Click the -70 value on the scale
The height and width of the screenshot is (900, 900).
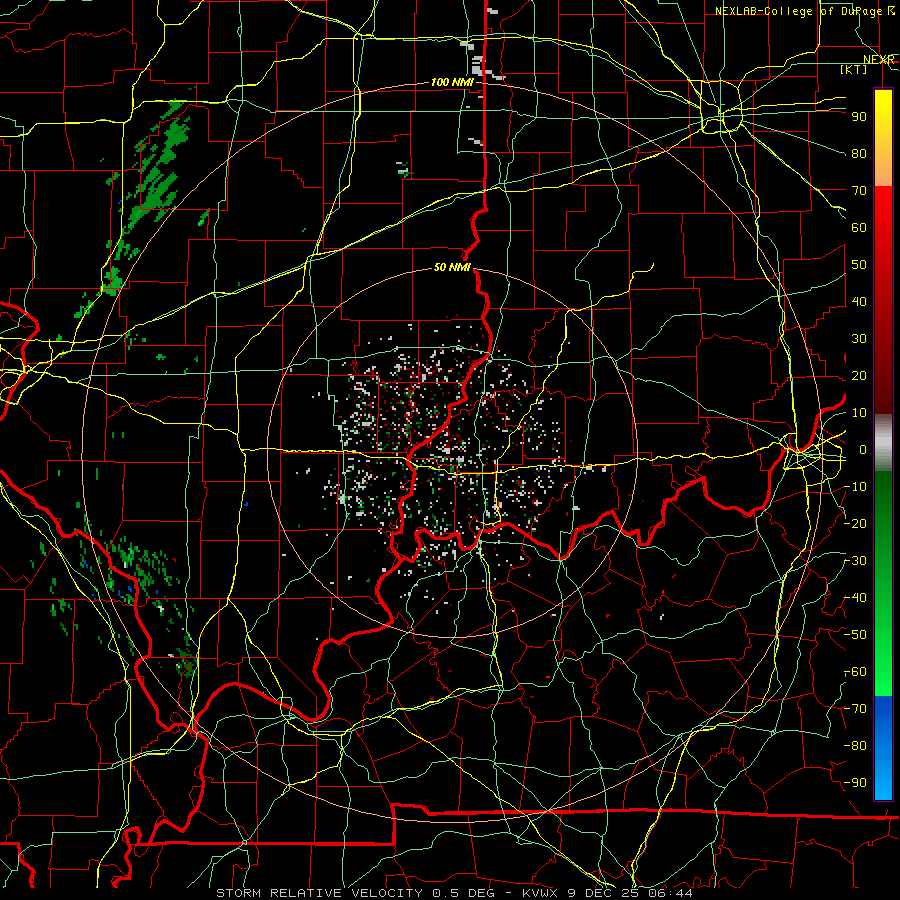tap(856, 709)
